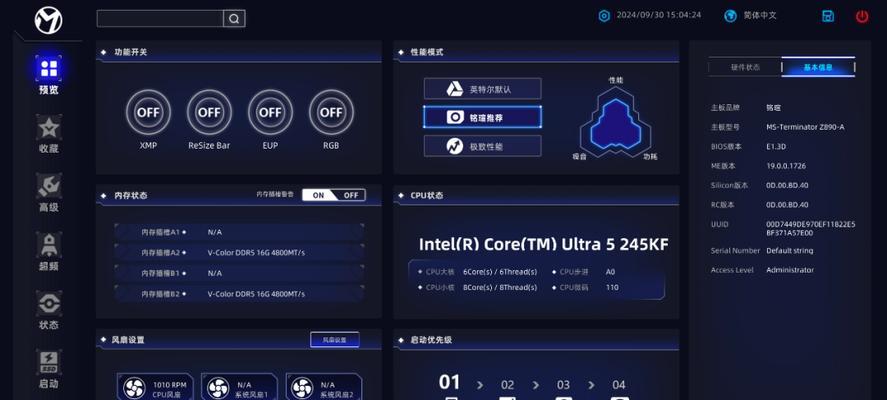Screen dimensions: 887x400
Task: Click the CPU状态 panel title
Action: 427,195
